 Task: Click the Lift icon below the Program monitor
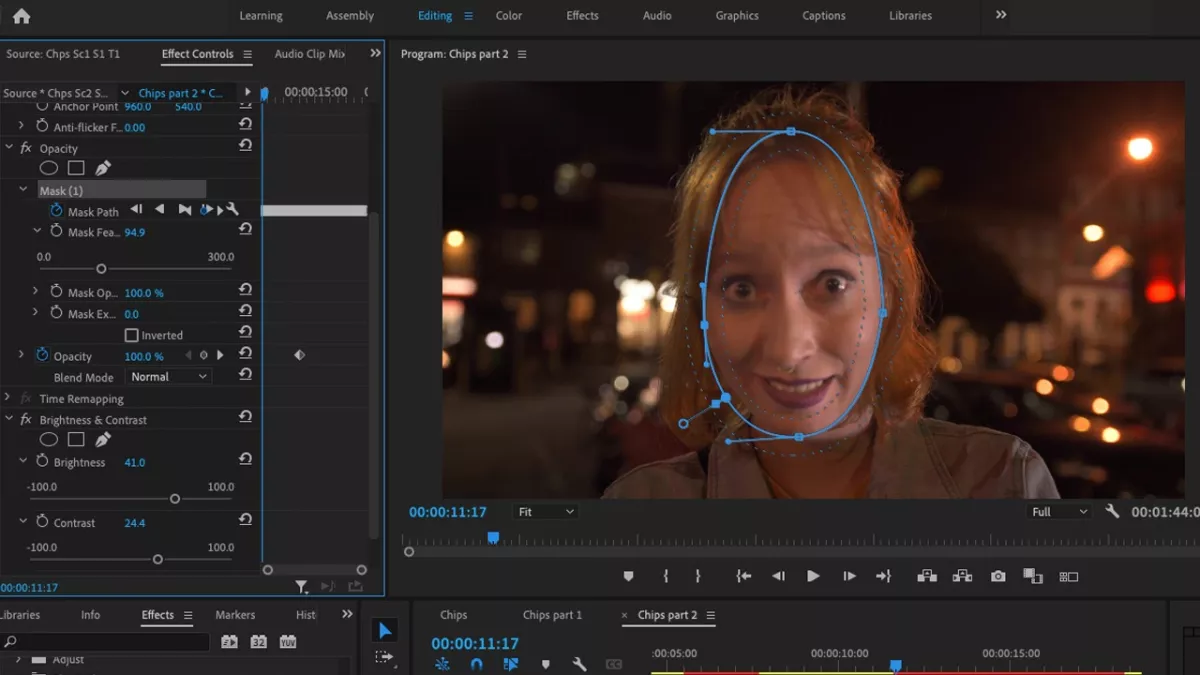926,576
